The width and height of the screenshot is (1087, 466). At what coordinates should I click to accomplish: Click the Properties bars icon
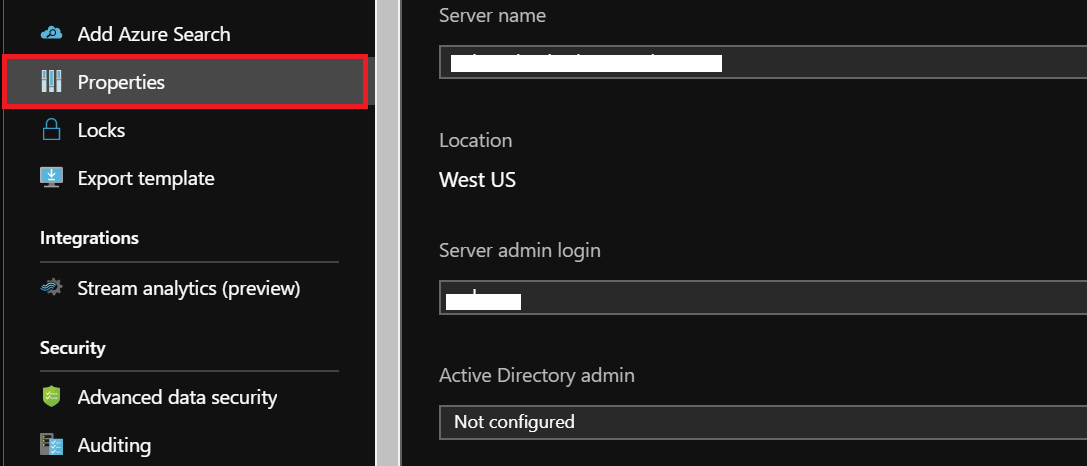point(51,82)
